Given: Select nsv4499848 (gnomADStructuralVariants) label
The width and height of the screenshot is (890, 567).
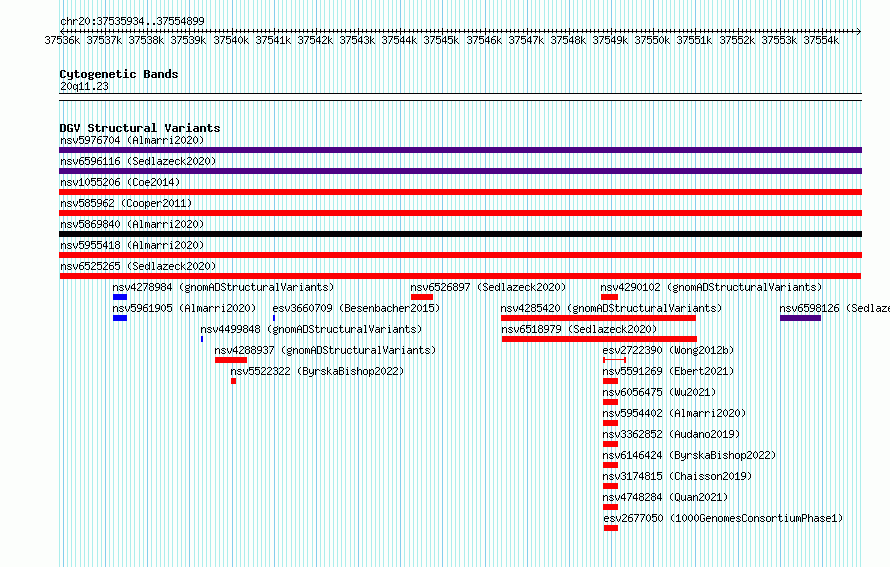Looking at the screenshot, I should click(311, 329).
